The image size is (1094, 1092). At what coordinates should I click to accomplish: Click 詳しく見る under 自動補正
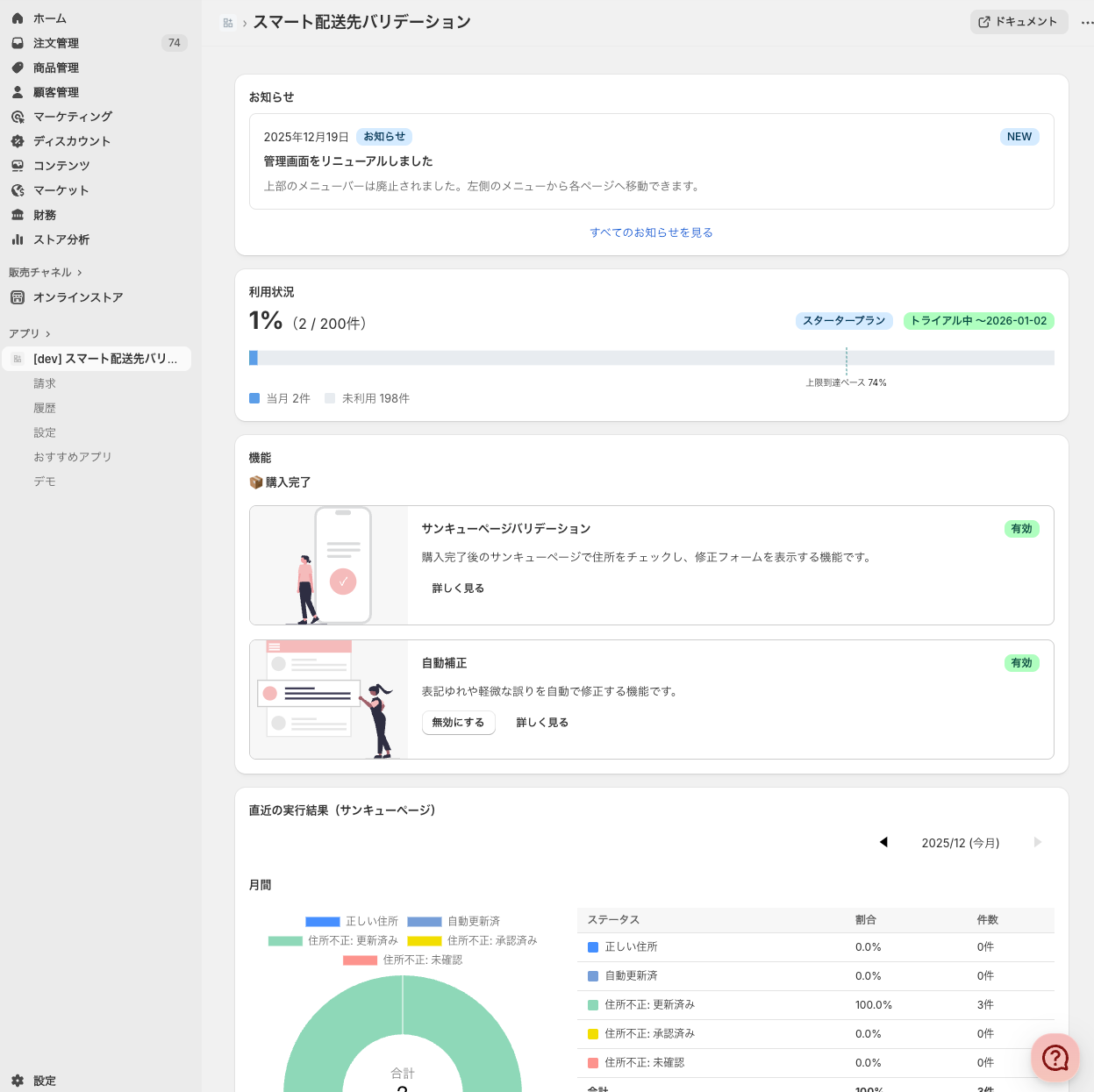[x=542, y=723]
